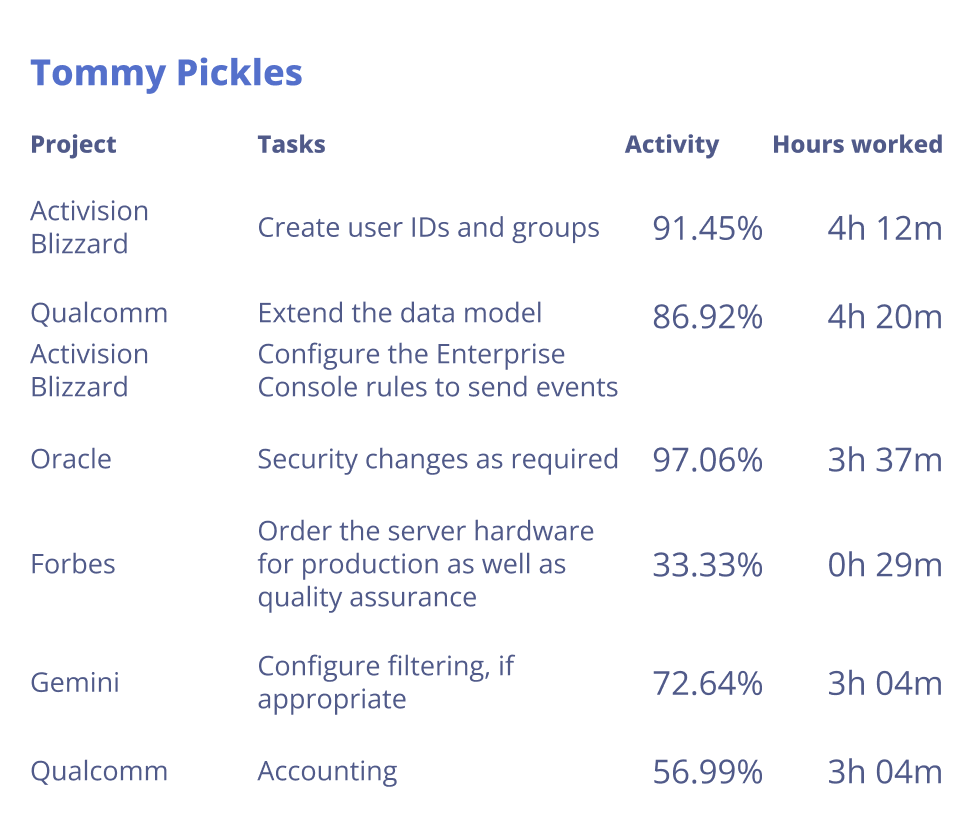The height and width of the screenshot is (837, 974).
Task: Click the Hours worked column header
Action: click(857, 144)
